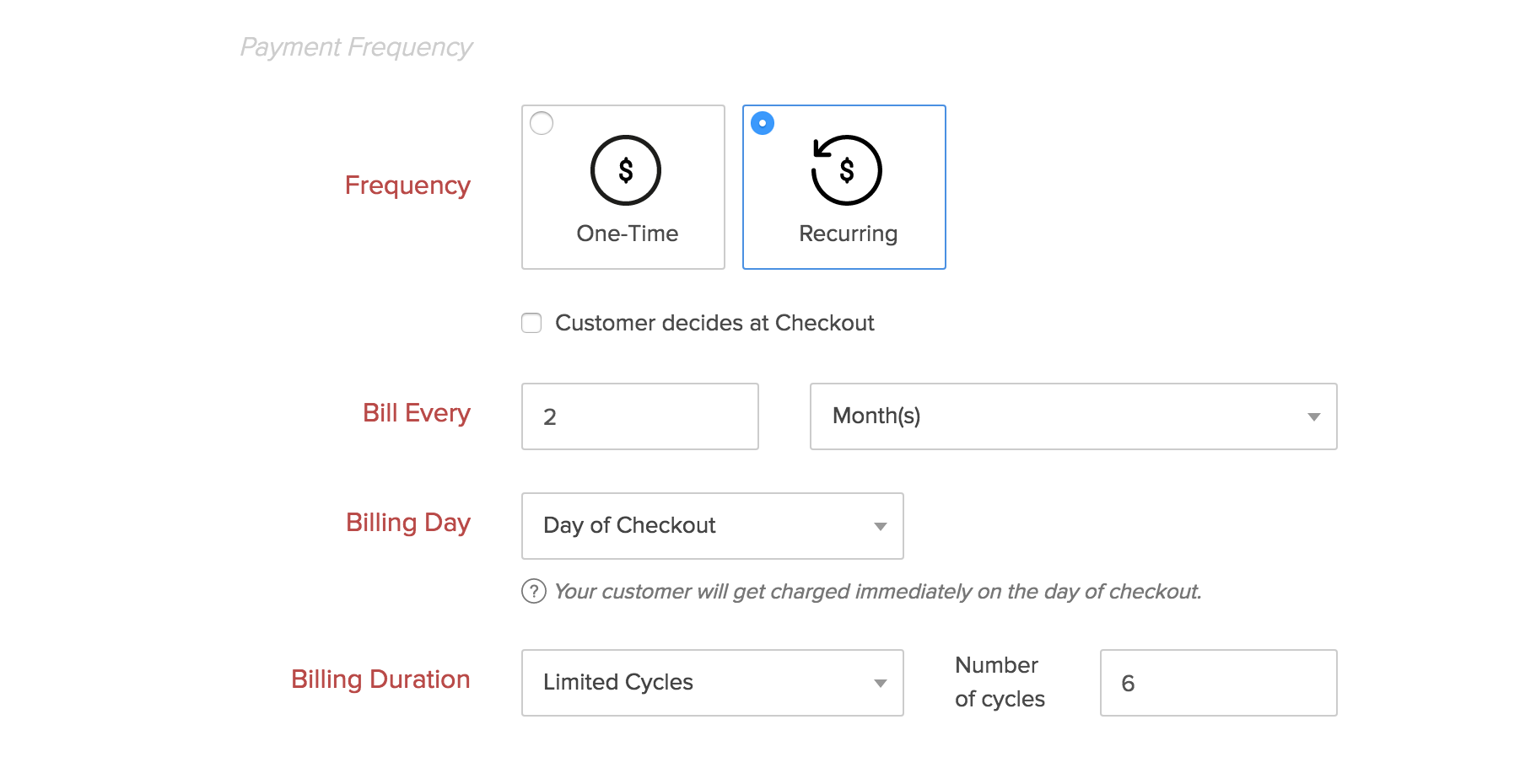Select the One-Time frequency radio button
The width and height of the screenshot is (1520, 784).
pyautogui.click(x=541, y=122)
